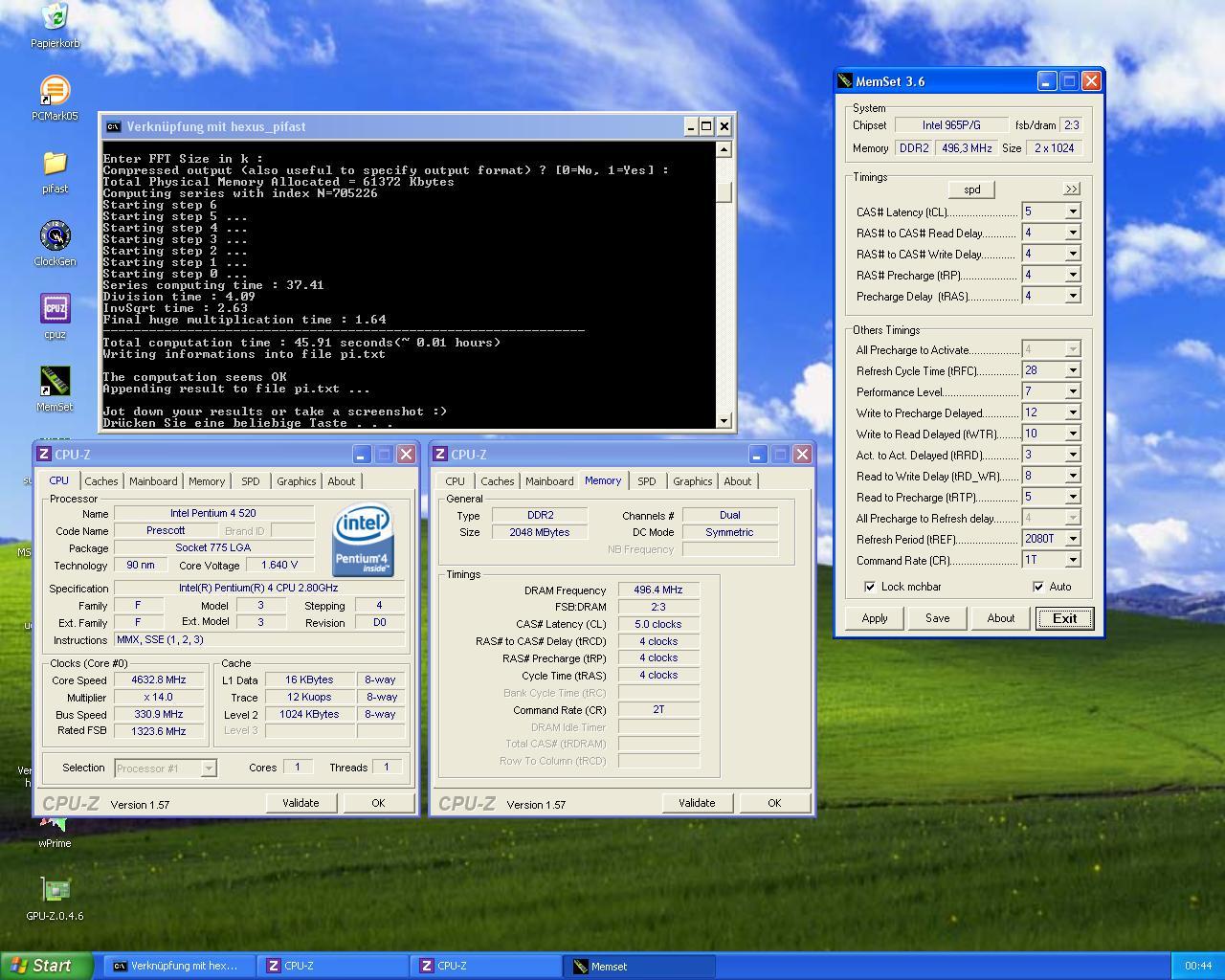Switch to Mainboard tab in left CPU-Z window
The height and width of the screenshot is (980, 1225).
(x=153, y=481)
